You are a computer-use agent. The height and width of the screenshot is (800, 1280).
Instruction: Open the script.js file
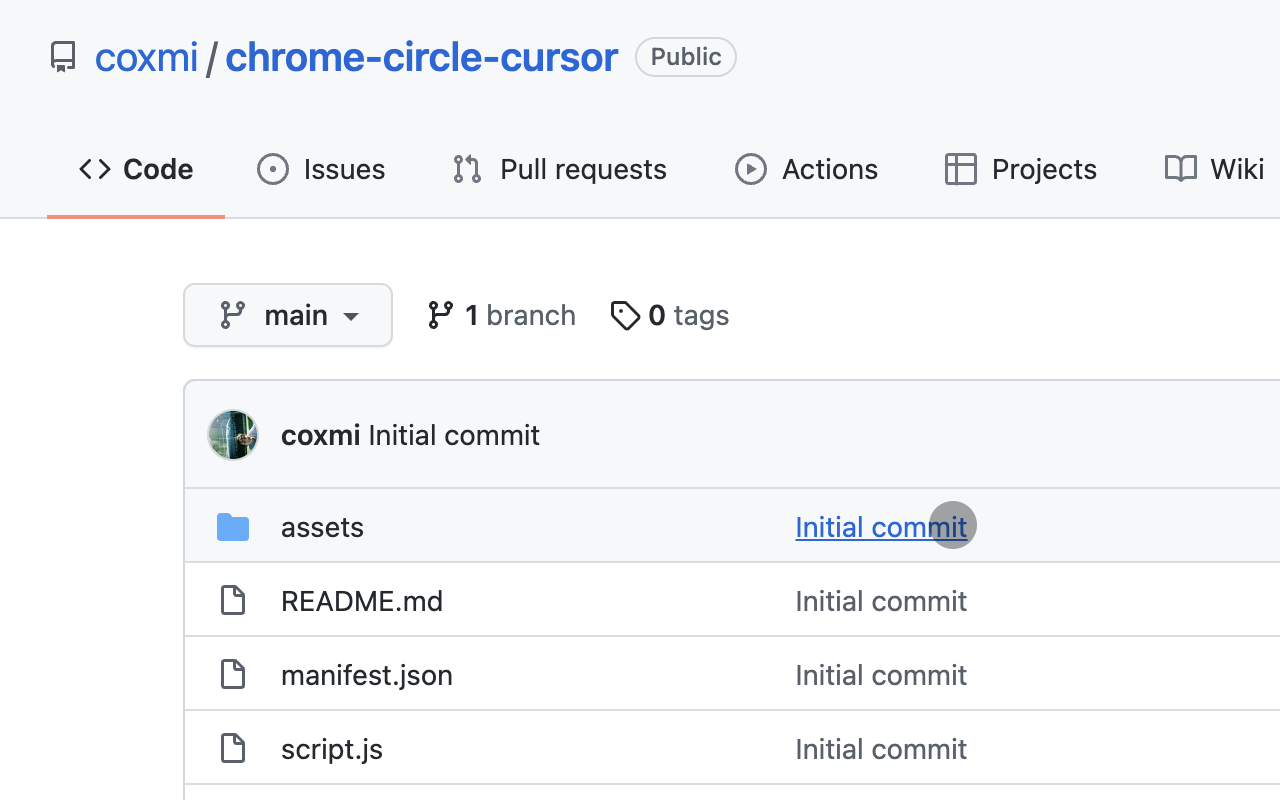click(332, 749)
